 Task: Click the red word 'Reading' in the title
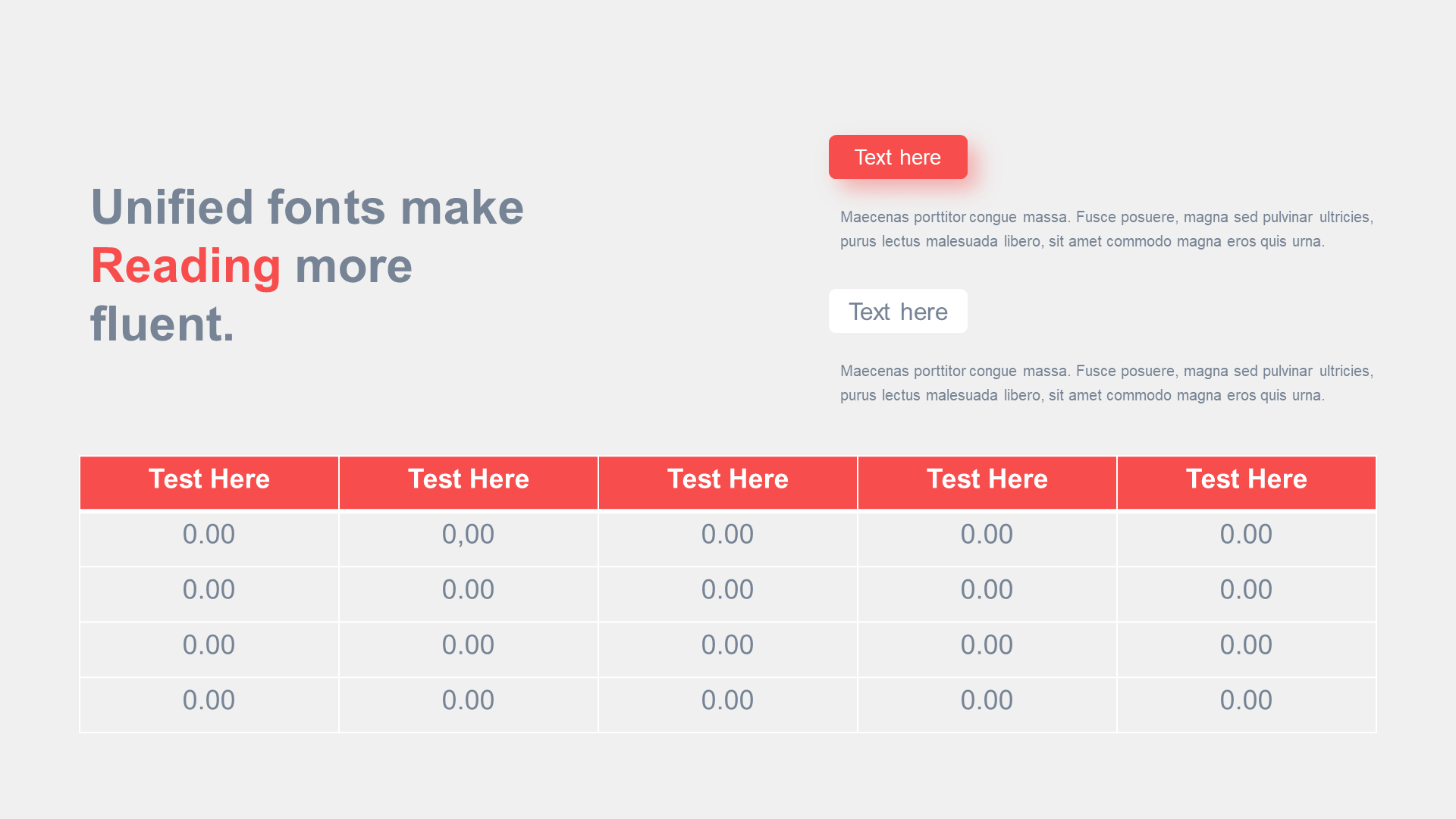coord(186,266)
